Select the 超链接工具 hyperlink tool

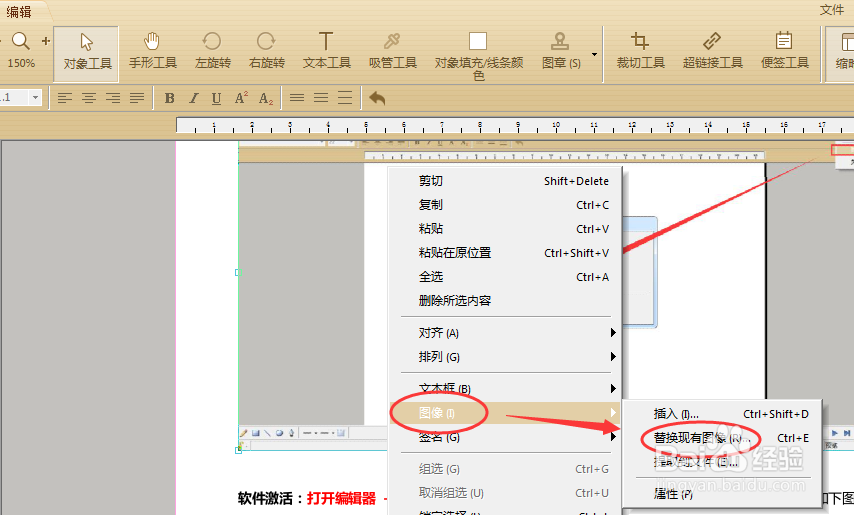coord(712,51)
